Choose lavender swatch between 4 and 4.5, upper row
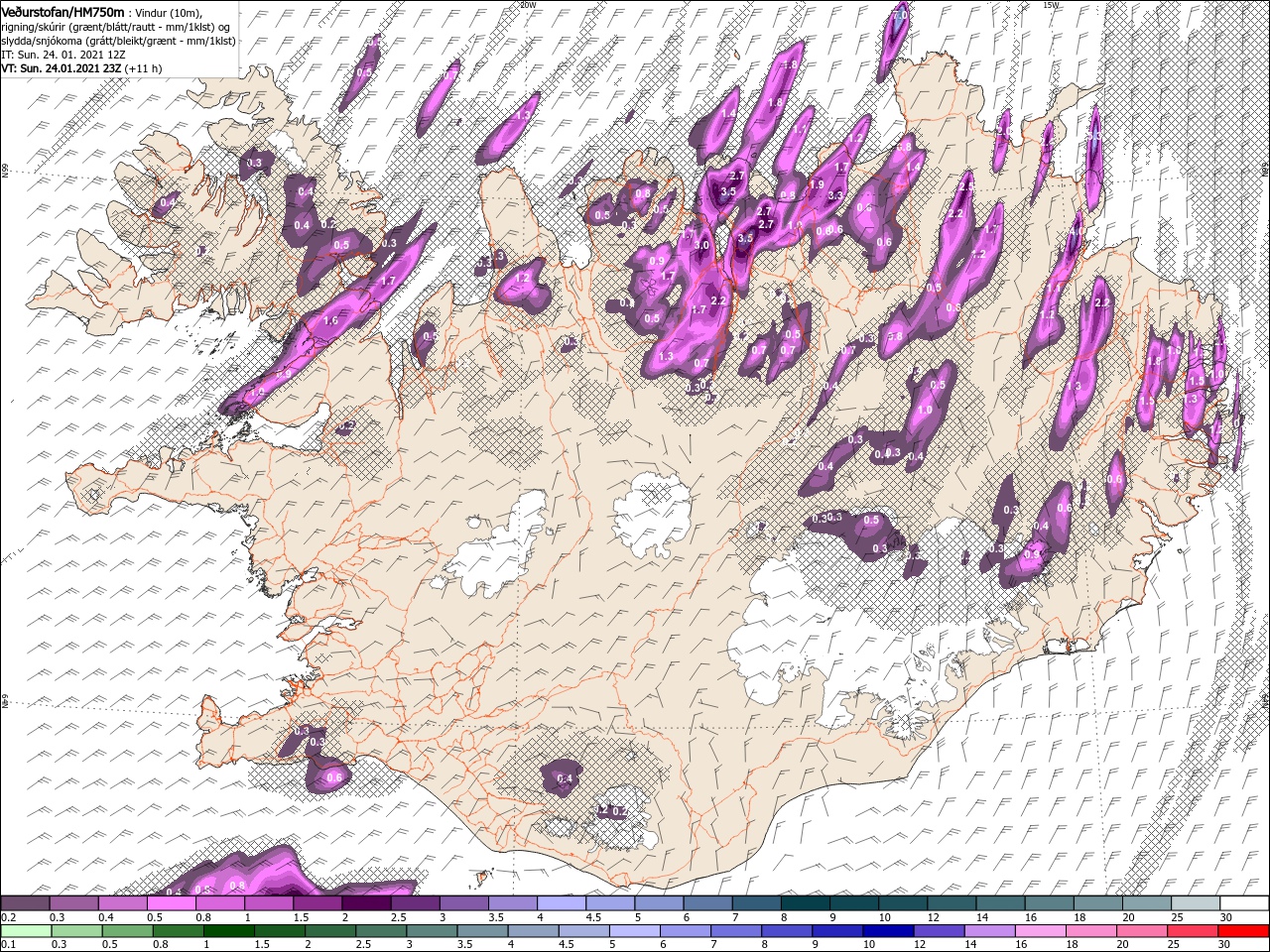The height and width of the screenshot is (952, 1270). [561, 903]
